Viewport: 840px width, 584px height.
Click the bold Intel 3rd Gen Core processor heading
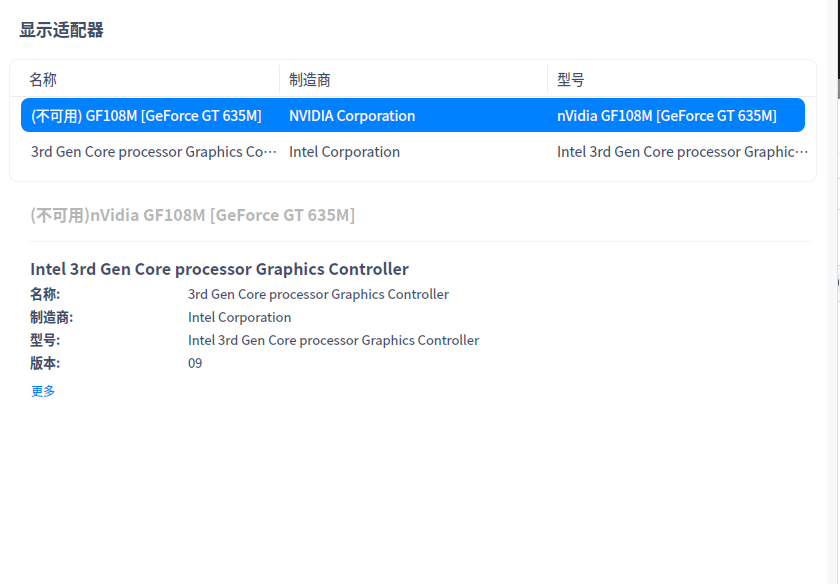point(219,269)
